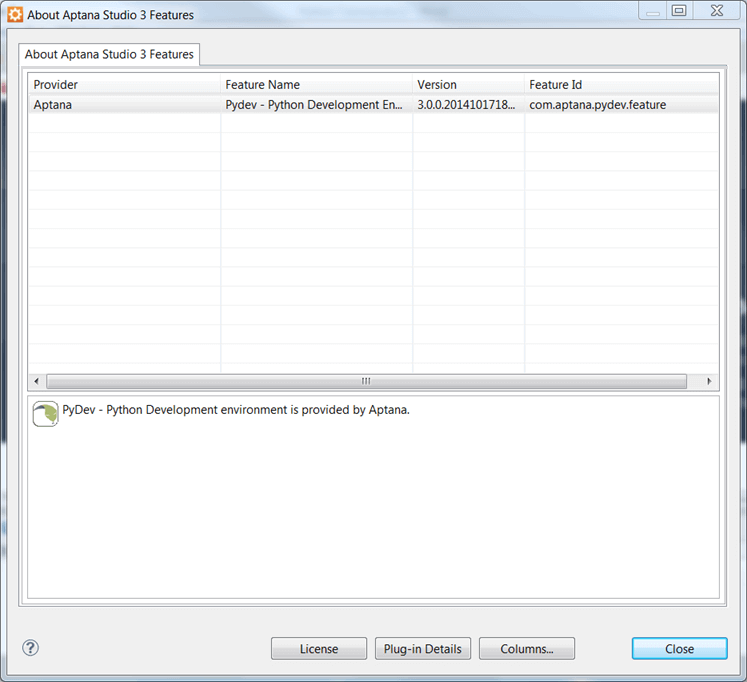Open the License button
Viewport: 747px width, 682px height.
click(319, 649)
